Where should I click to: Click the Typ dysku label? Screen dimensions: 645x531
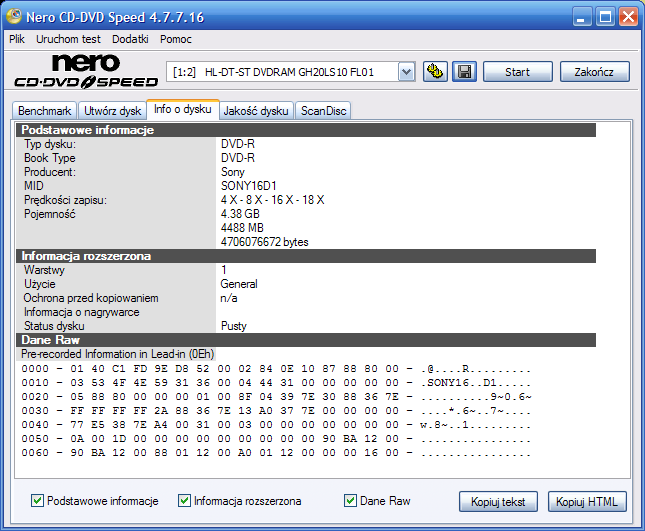click(x=50, y=144)
